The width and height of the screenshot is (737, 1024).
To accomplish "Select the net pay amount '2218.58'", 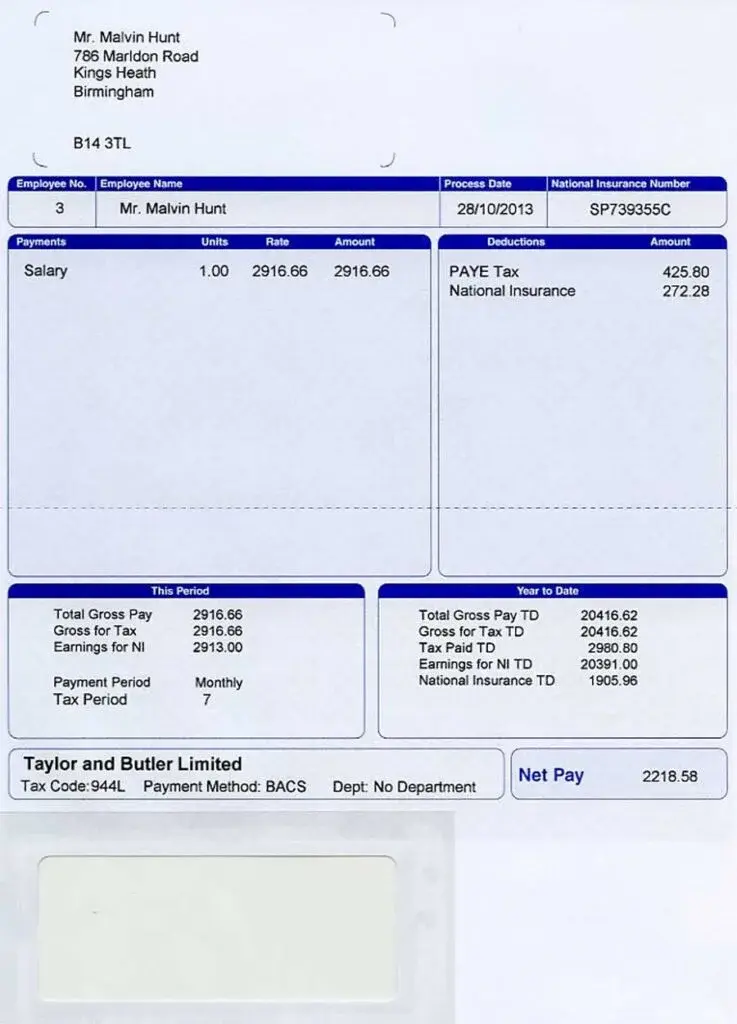I will (670, 776).
